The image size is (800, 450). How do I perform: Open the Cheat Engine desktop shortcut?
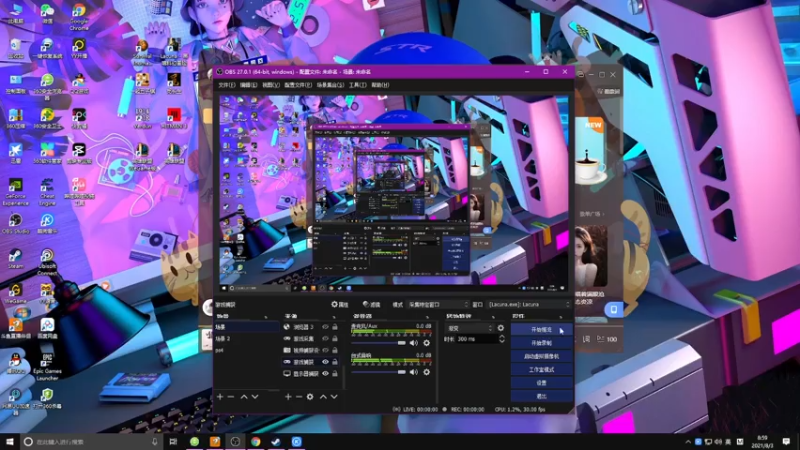[x=47, y=191]
